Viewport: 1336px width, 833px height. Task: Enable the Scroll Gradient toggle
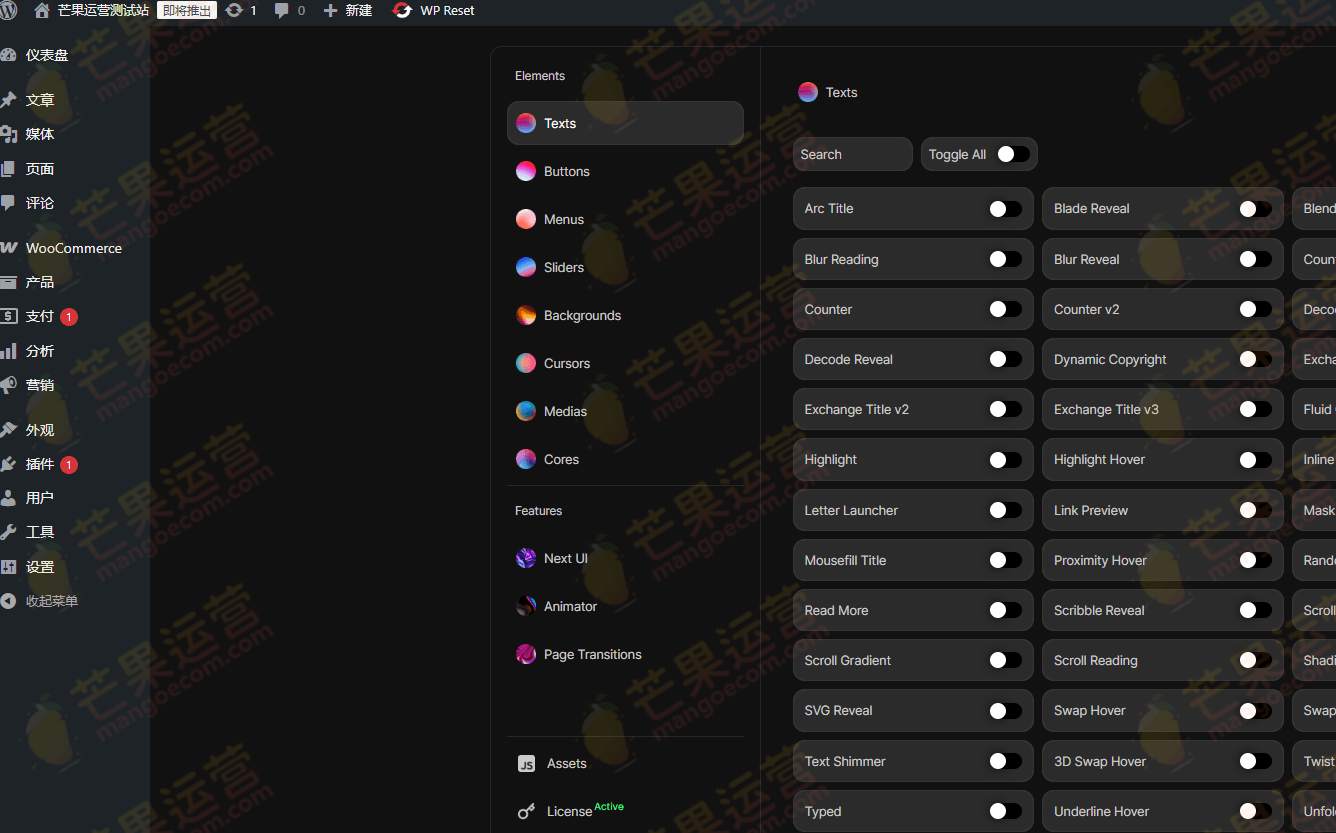[1005, 660]
